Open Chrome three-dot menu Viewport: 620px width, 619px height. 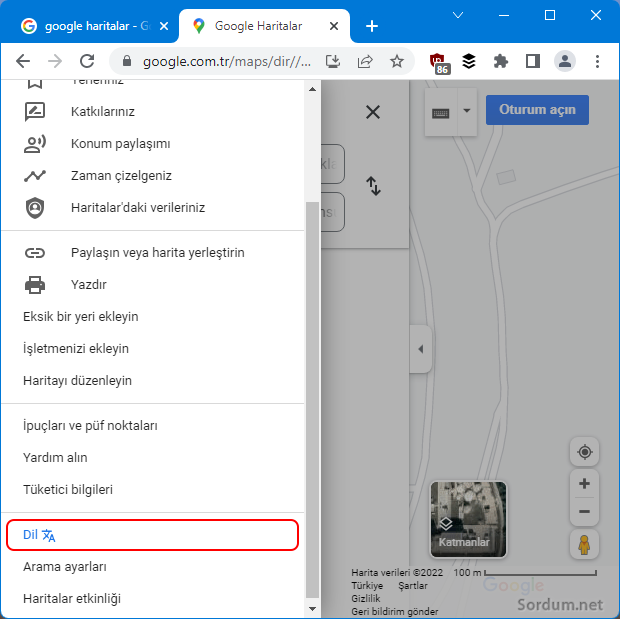click(597, 61)
